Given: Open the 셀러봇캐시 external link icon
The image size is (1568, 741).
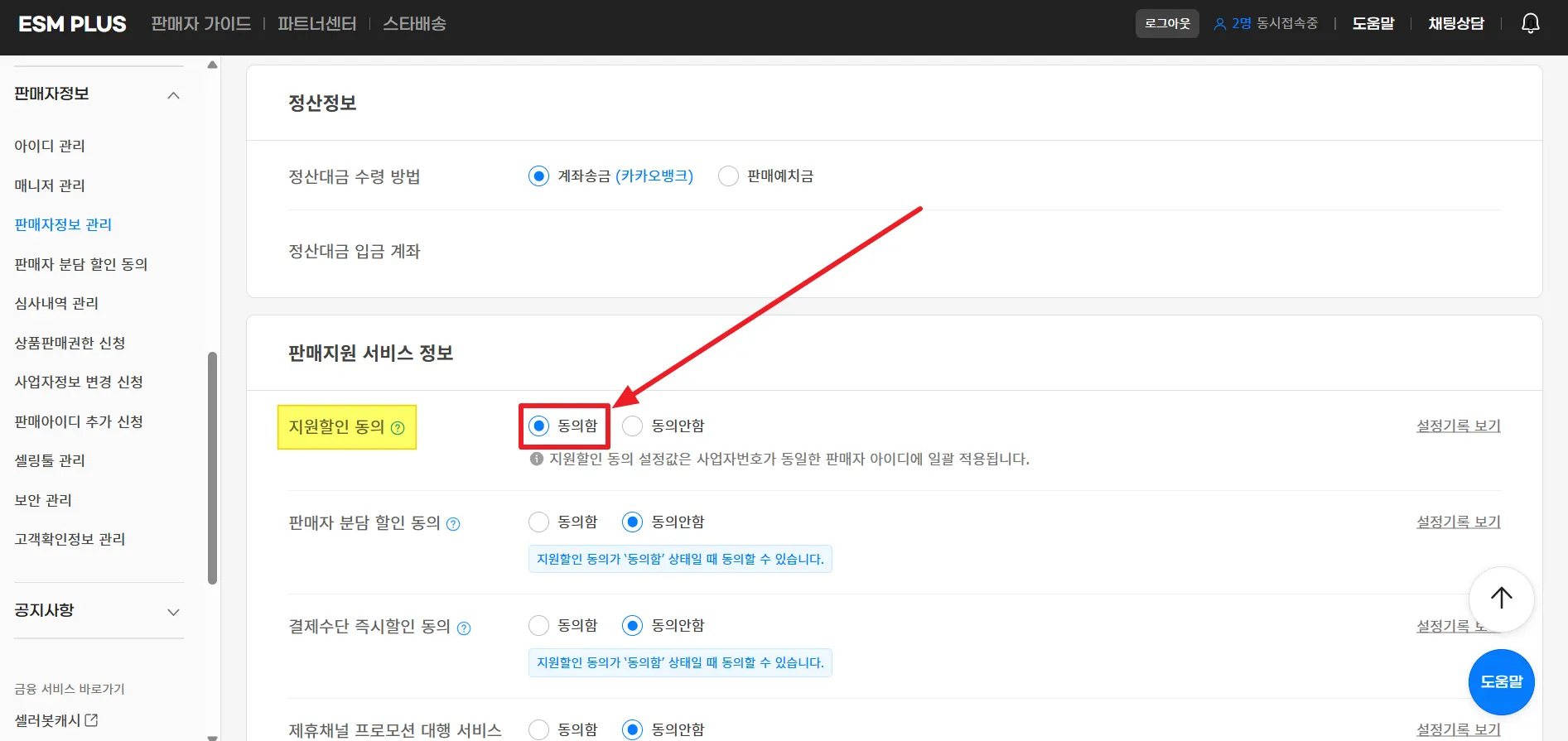Looking at the screenshot, I should coord(91,720).
